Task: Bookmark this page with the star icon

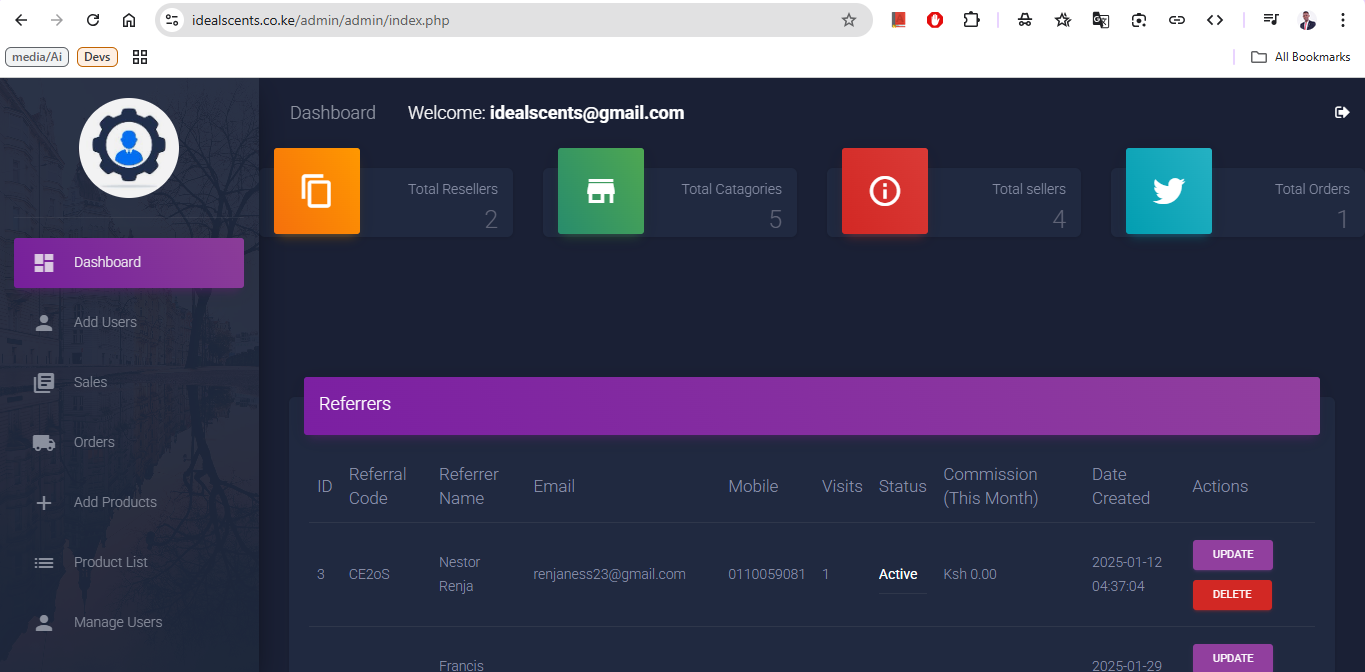Action: (x=849, y=20)
